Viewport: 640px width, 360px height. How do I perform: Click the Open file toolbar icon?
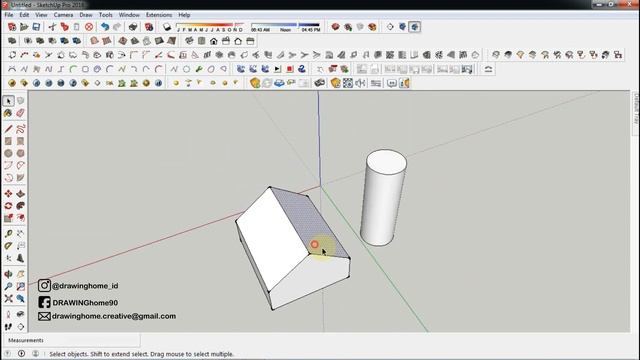[24, 27]
